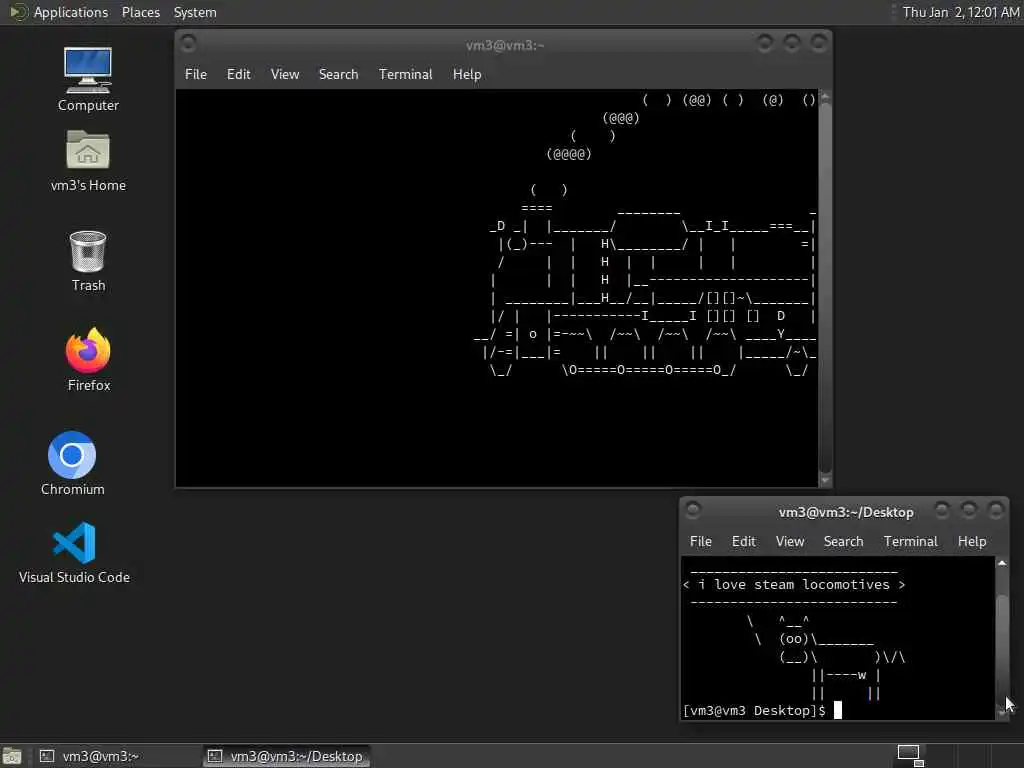
Task: Click the Applications menu logo icon in top panel
Action: [18, 12]
